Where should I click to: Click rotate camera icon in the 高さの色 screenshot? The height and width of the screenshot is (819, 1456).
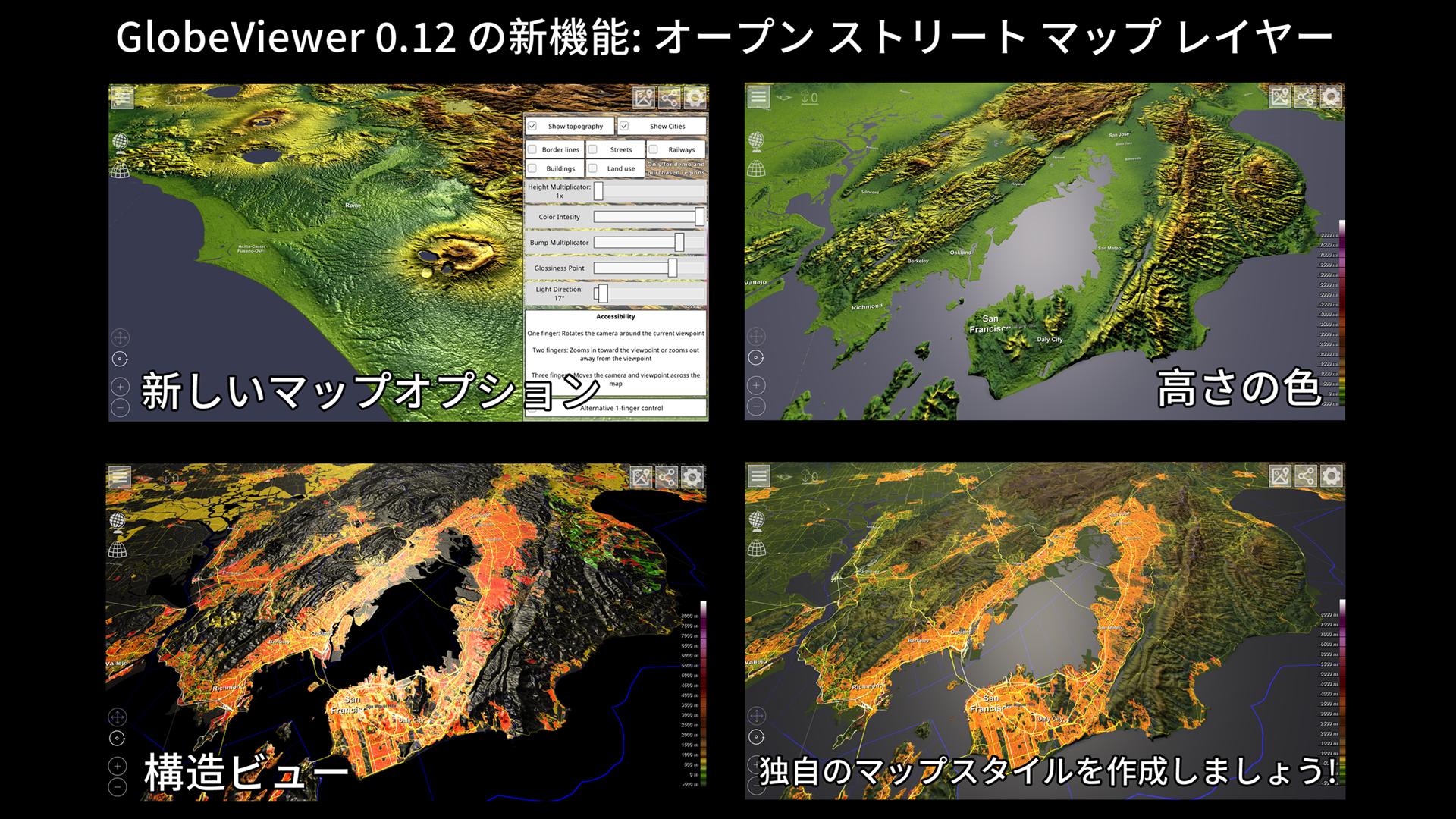pyautogui.click(x=756, y=358)
